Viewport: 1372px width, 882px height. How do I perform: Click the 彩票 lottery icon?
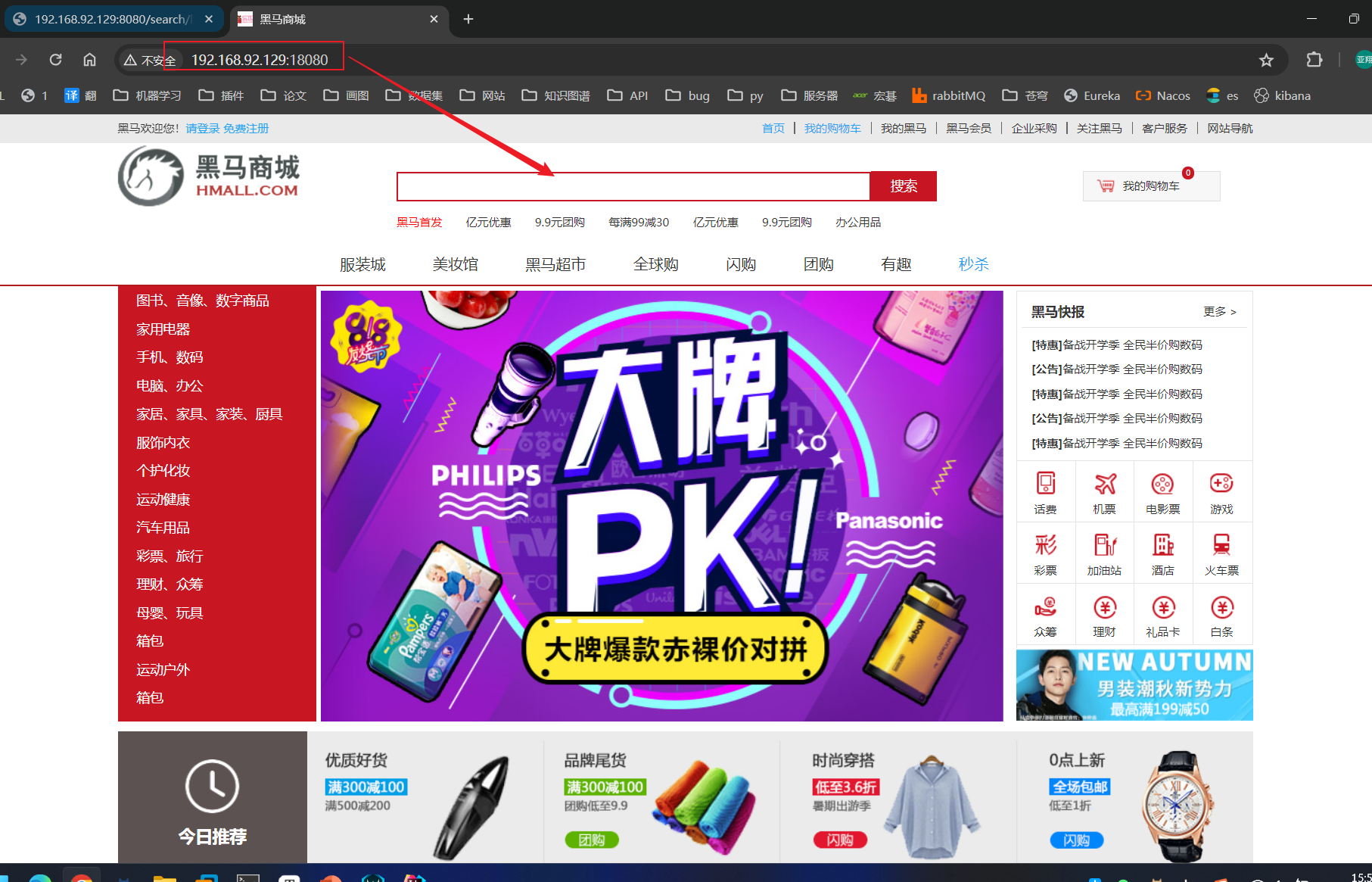(x=1046, y=545)
